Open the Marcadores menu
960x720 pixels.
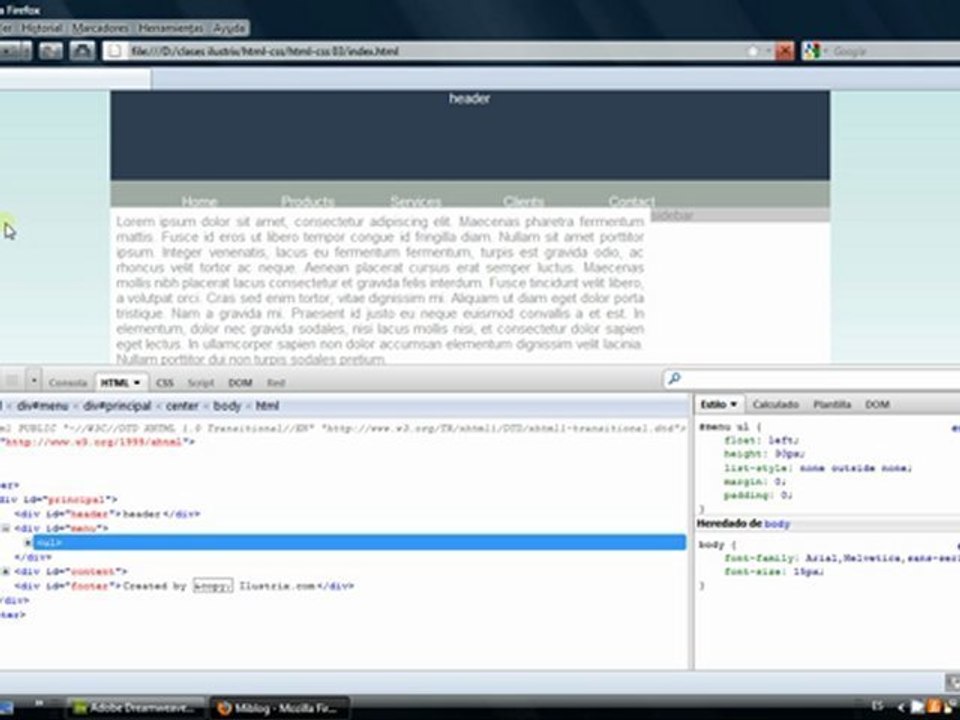pos(100,28)
